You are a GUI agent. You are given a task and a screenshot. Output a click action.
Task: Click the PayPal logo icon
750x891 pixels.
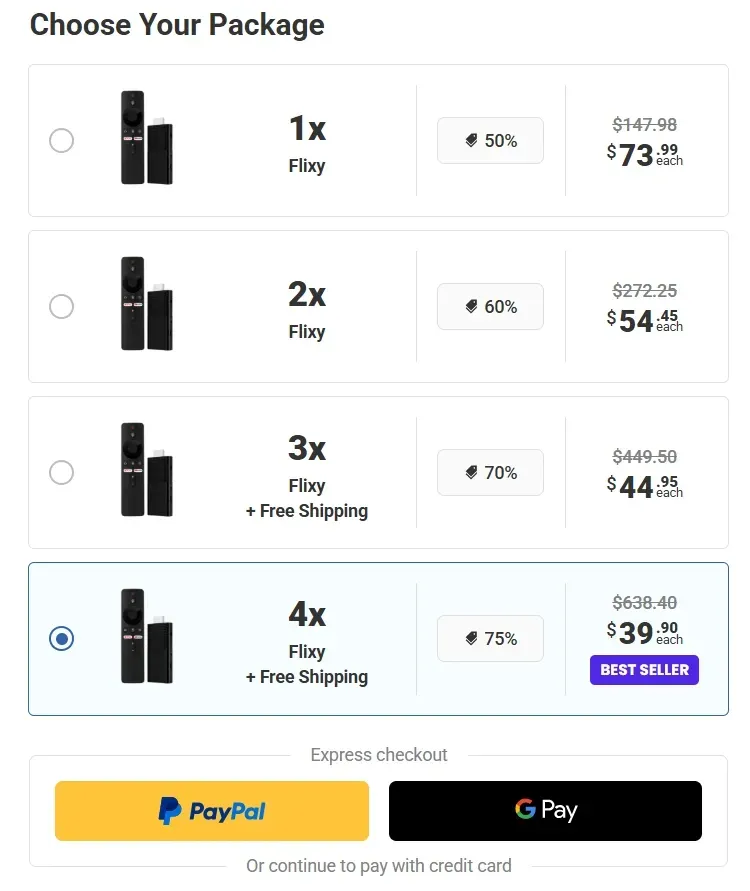click(x=168, y=811)
